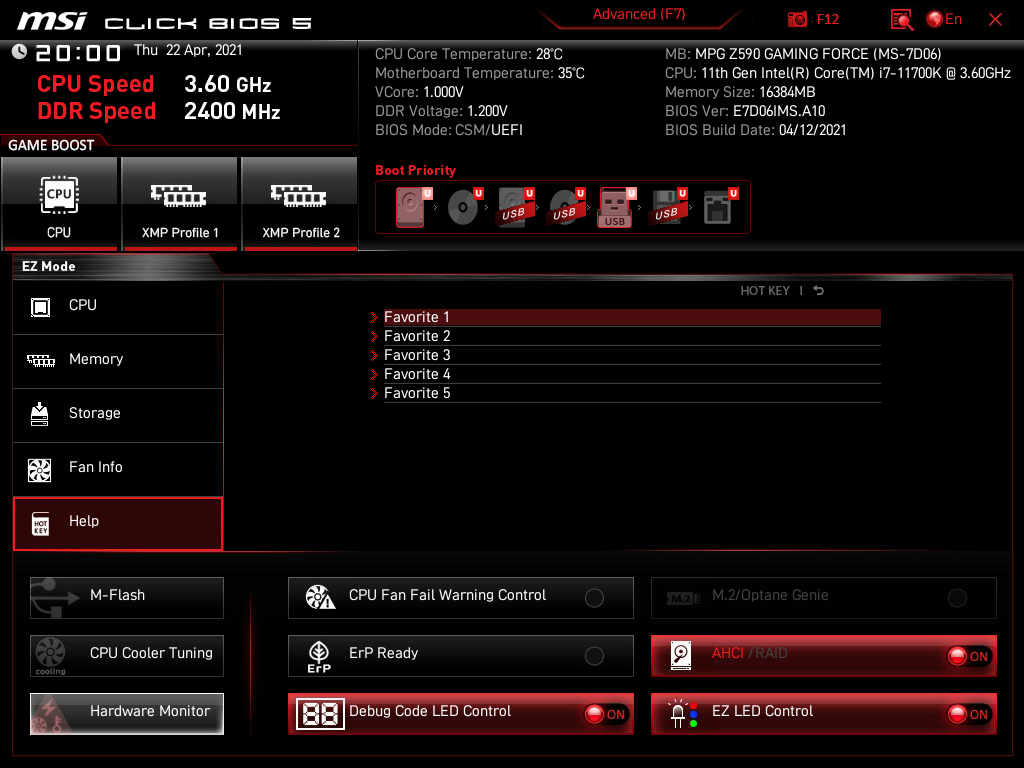Click the CPU chip icon in sidebar
This screenshot has width=1024, height=768.
(40, 306)
